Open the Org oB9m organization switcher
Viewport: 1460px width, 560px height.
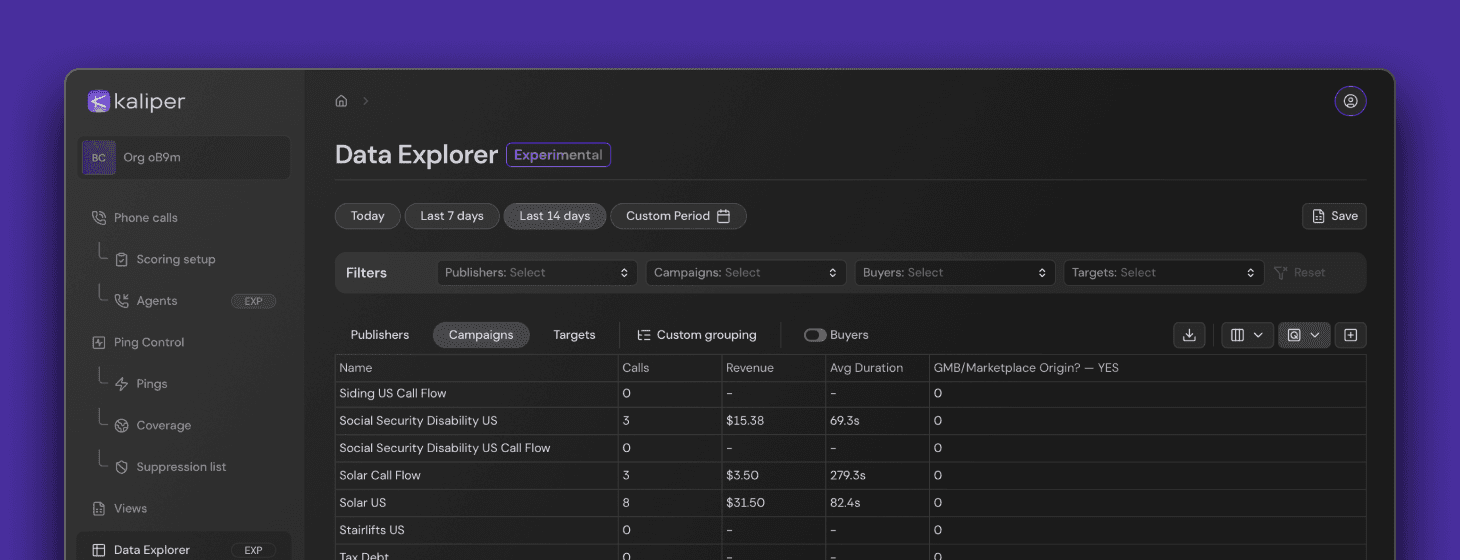tap(184, 158)
